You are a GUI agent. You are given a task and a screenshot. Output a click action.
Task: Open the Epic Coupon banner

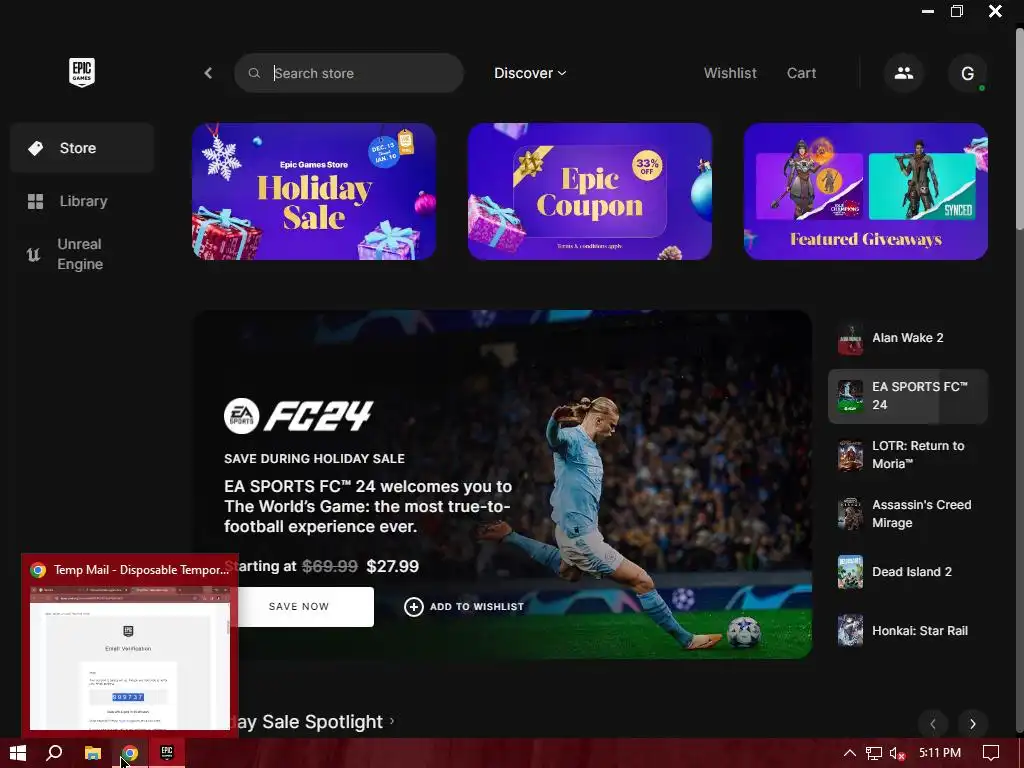pos(590,191)
